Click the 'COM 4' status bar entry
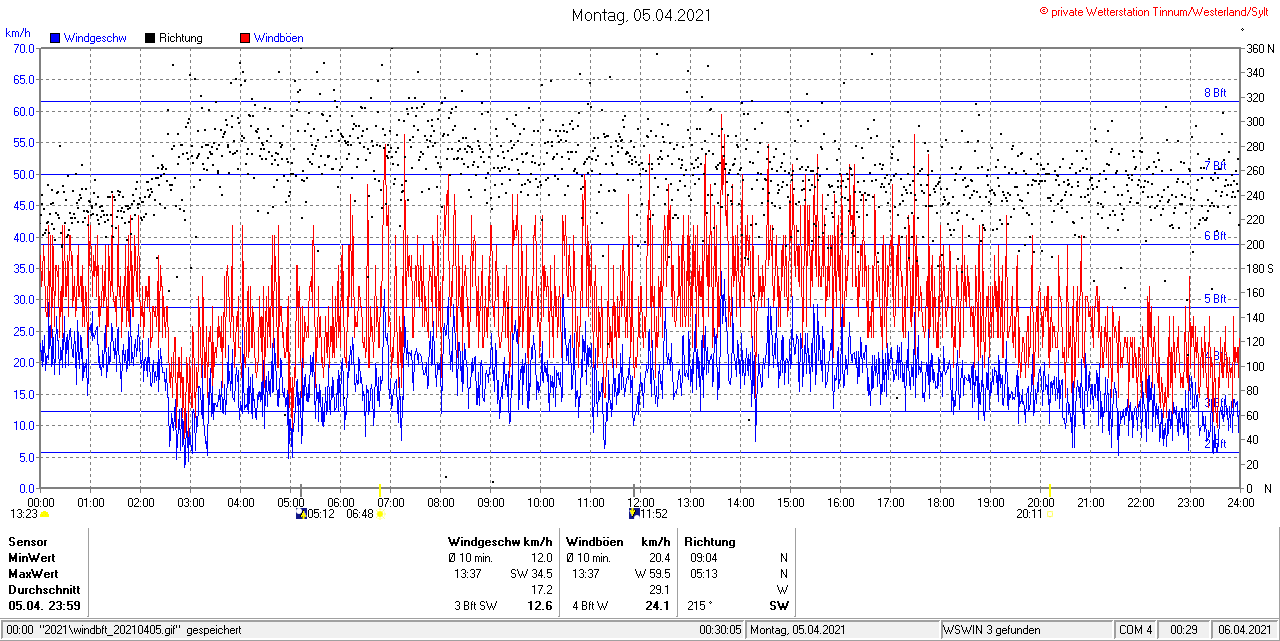Viewport: 1280px width, 641px height. click(1136, 630)
